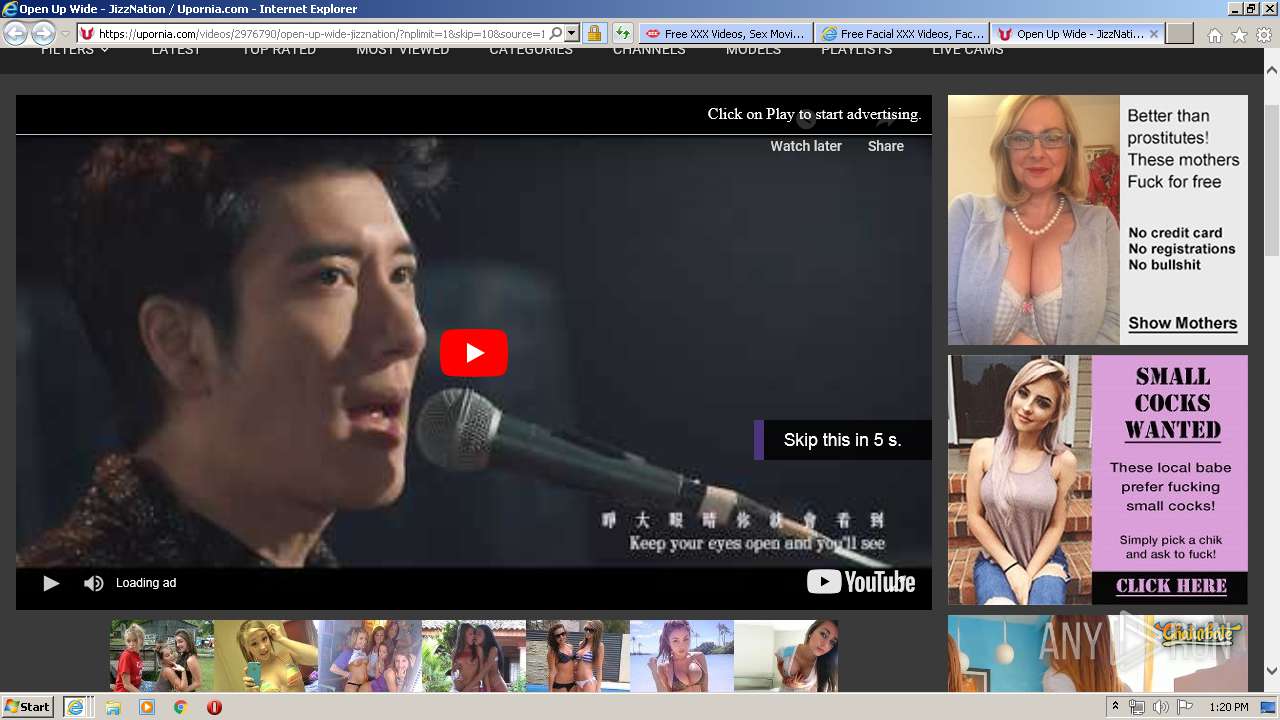
Task: Click the browser Forward arrow button
Action: [43, 33]
